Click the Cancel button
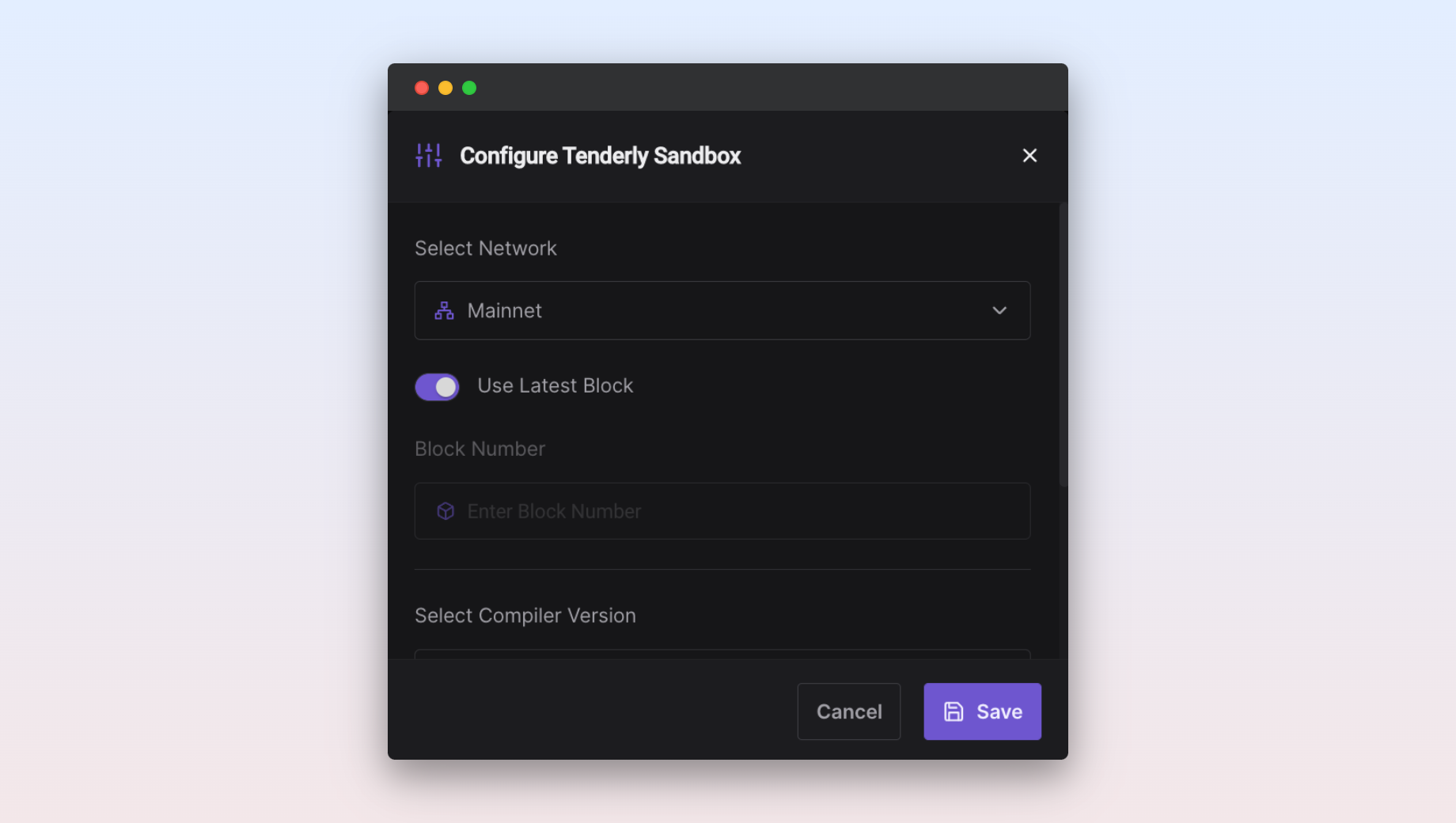 [849, 711]
